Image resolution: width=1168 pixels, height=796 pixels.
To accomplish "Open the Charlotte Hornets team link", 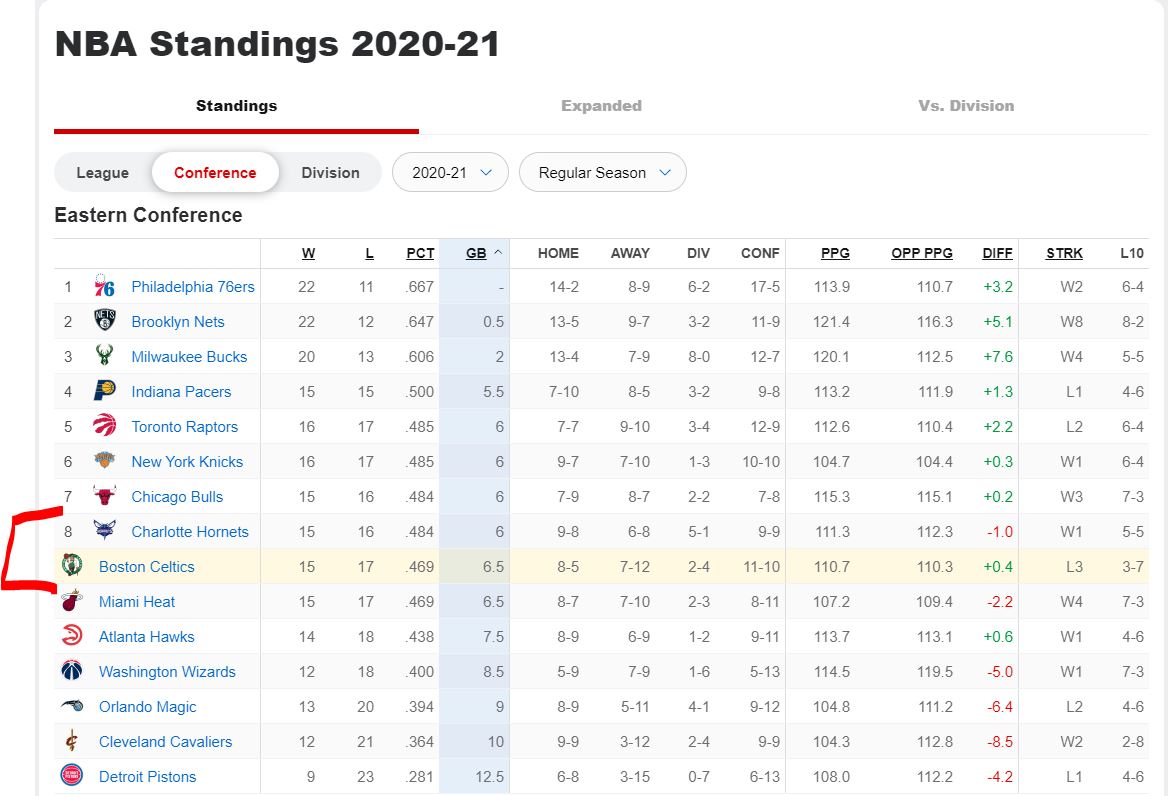I will [190, 532].
